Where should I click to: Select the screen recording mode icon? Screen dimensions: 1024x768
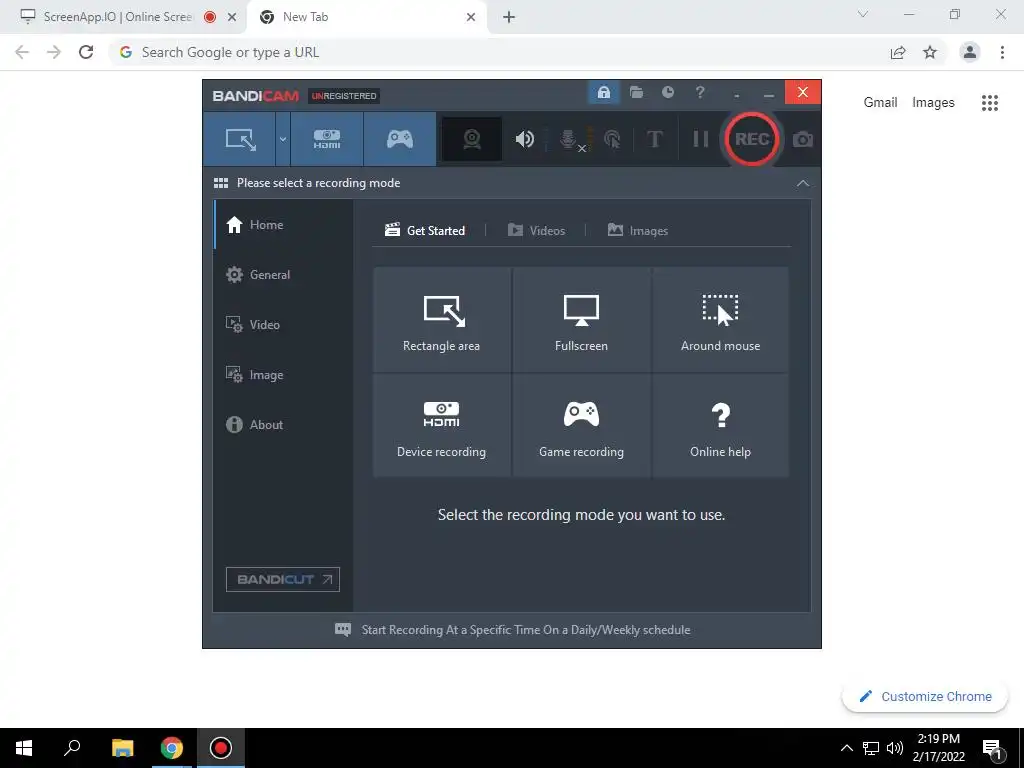coord(240,139)
